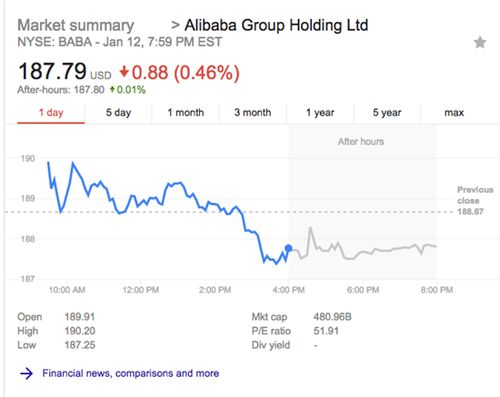Switch to the 5 day tab
This screenshot has height=397, width=500.
point(118,113)
